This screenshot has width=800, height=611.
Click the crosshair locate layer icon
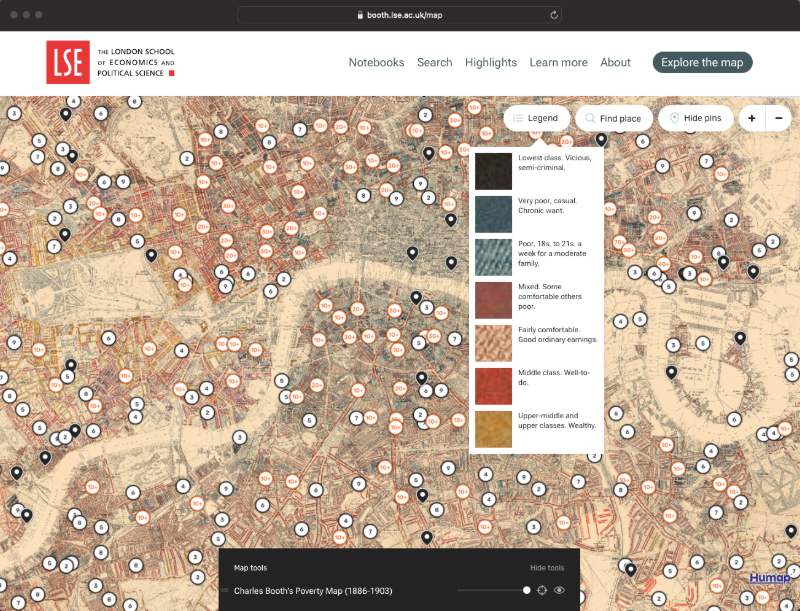click(542, 590)
